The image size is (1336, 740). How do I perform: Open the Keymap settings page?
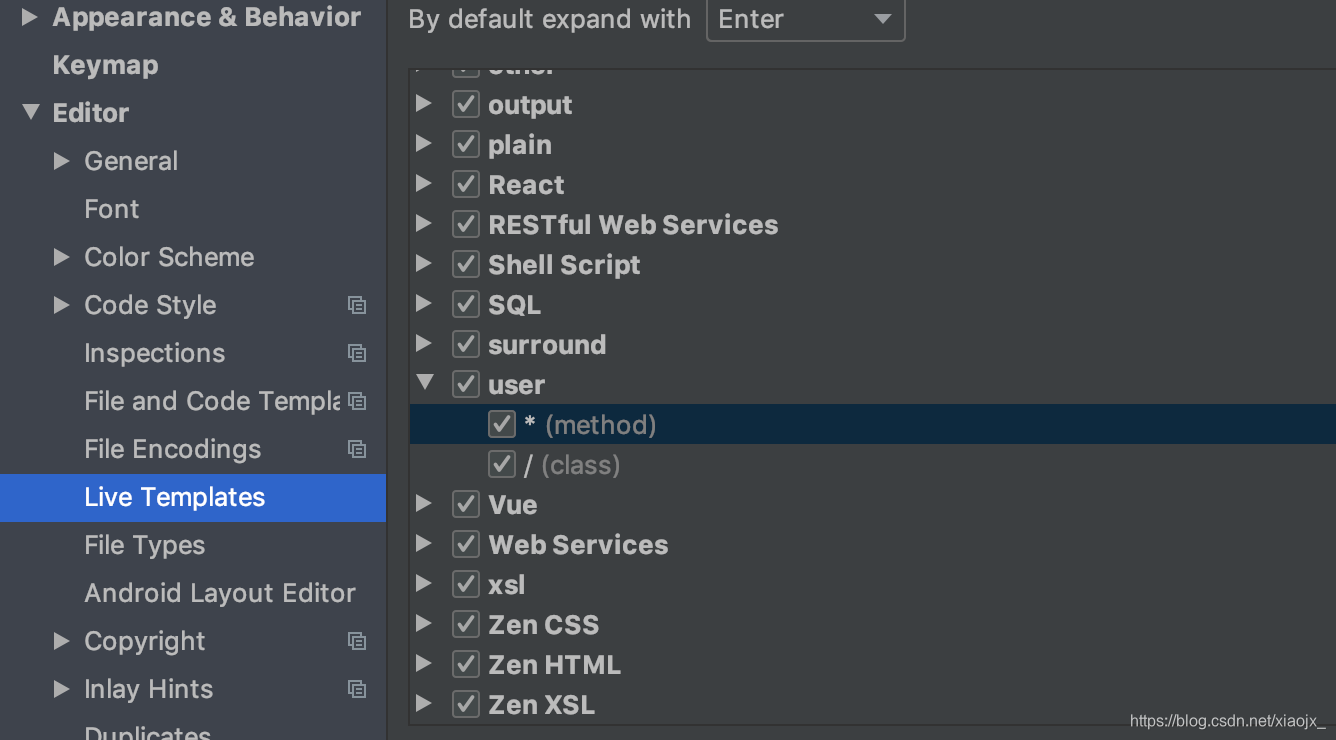[x=105, y=65]
